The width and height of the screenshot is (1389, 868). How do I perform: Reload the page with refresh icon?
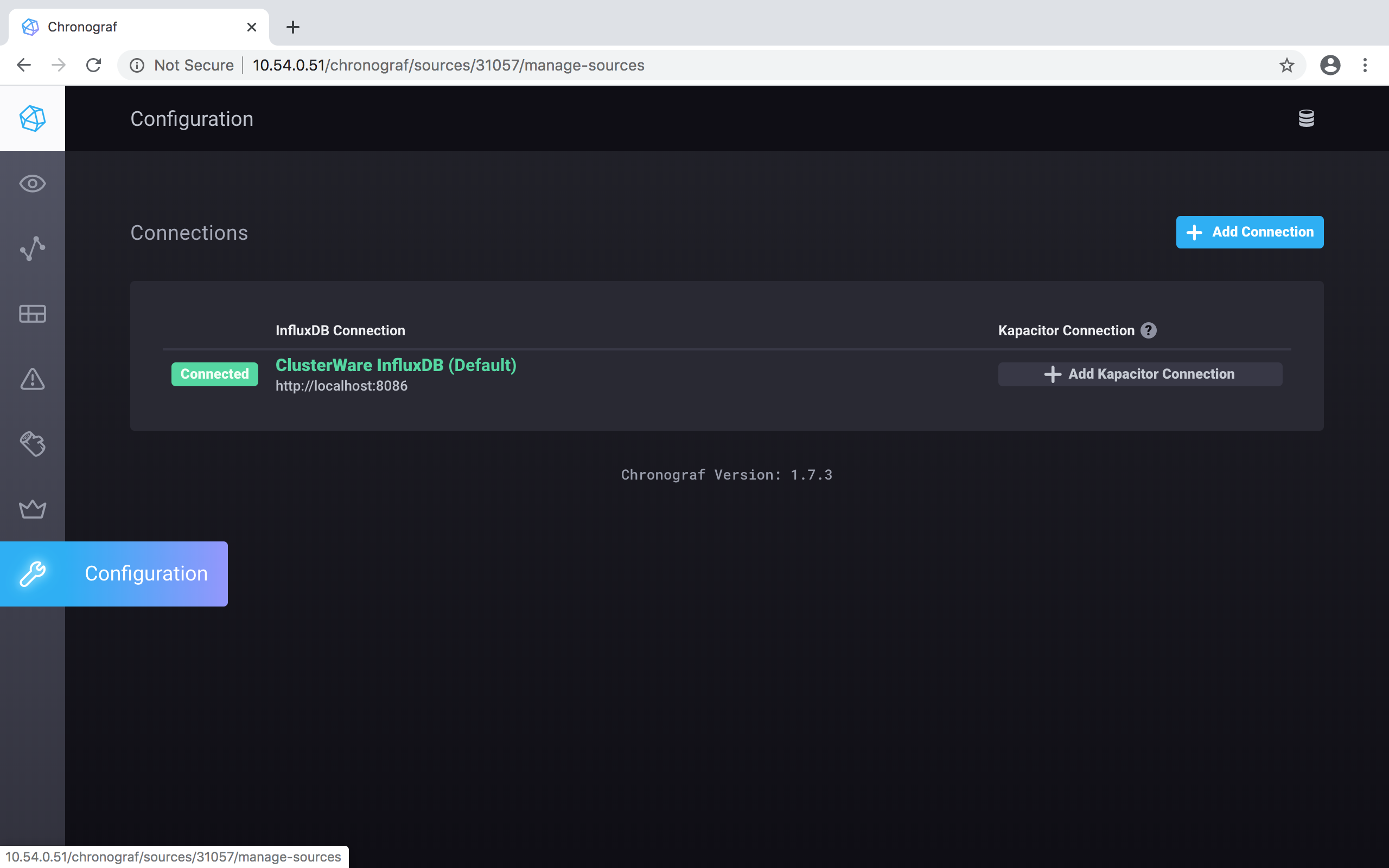tap(93, 65)
